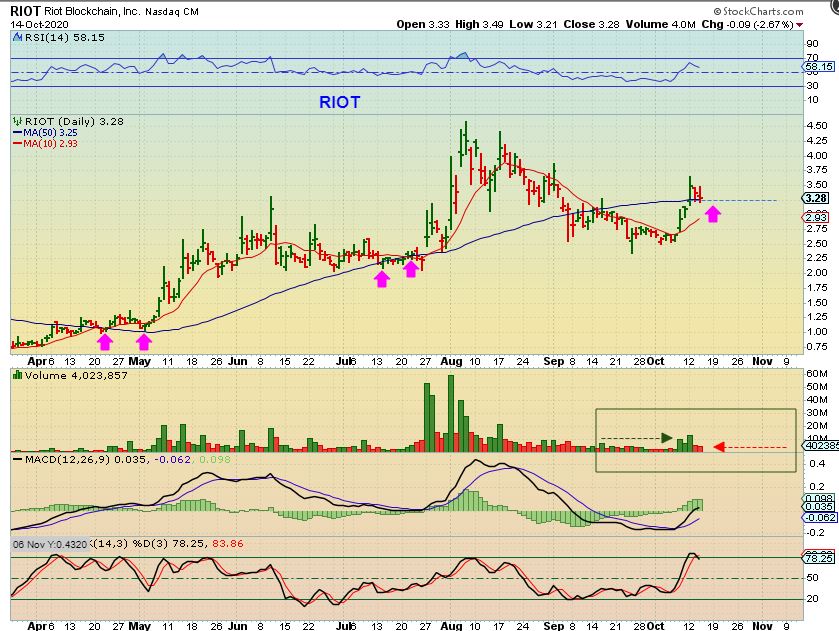
Task: Click the 78.25 stochastic tag on right axis
Action: 819,558
